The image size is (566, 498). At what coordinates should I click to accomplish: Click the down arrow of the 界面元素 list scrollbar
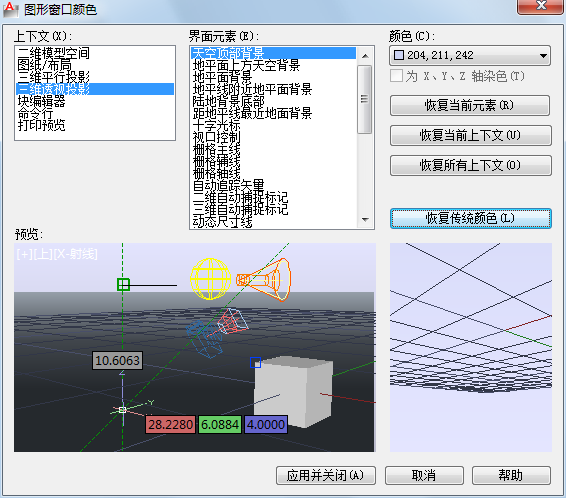point(365,219)
